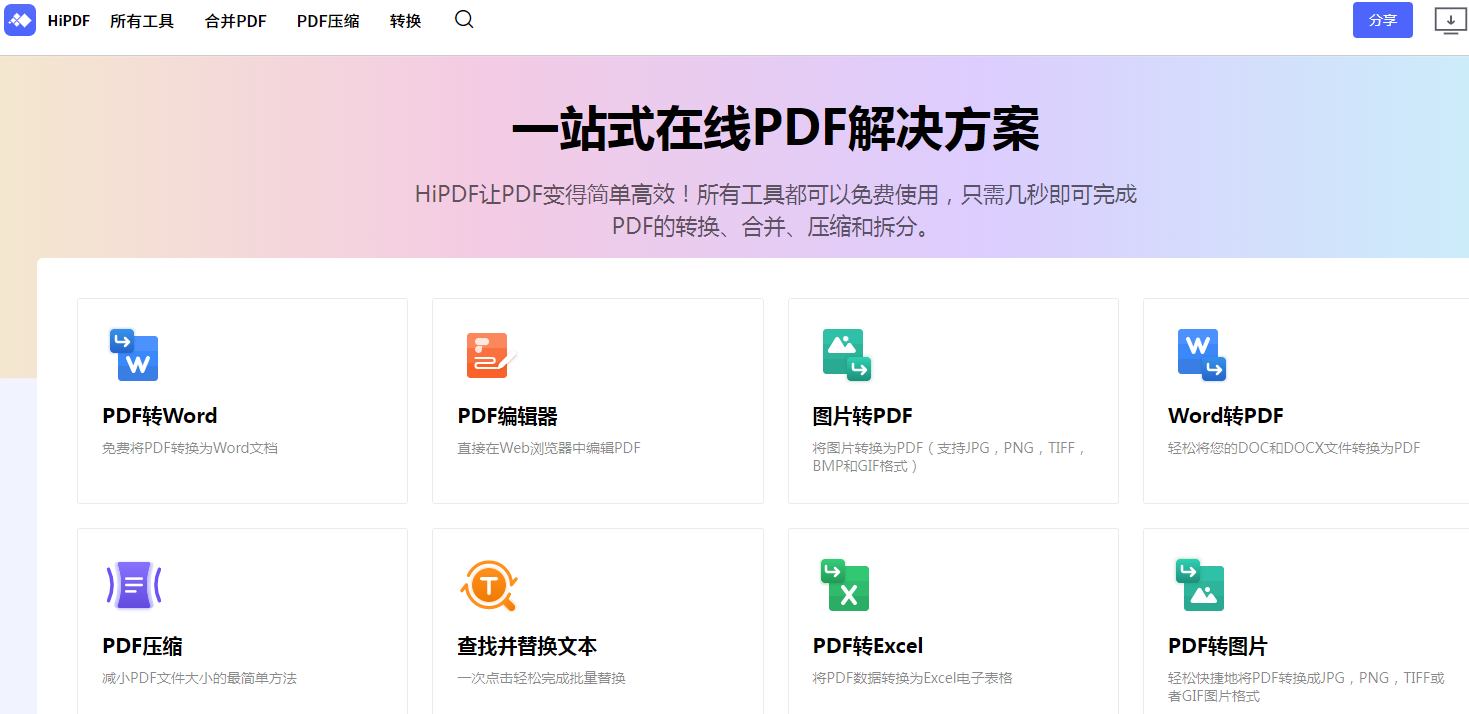
Task: Select the PDF转Excel green icon
Action: 845,585
